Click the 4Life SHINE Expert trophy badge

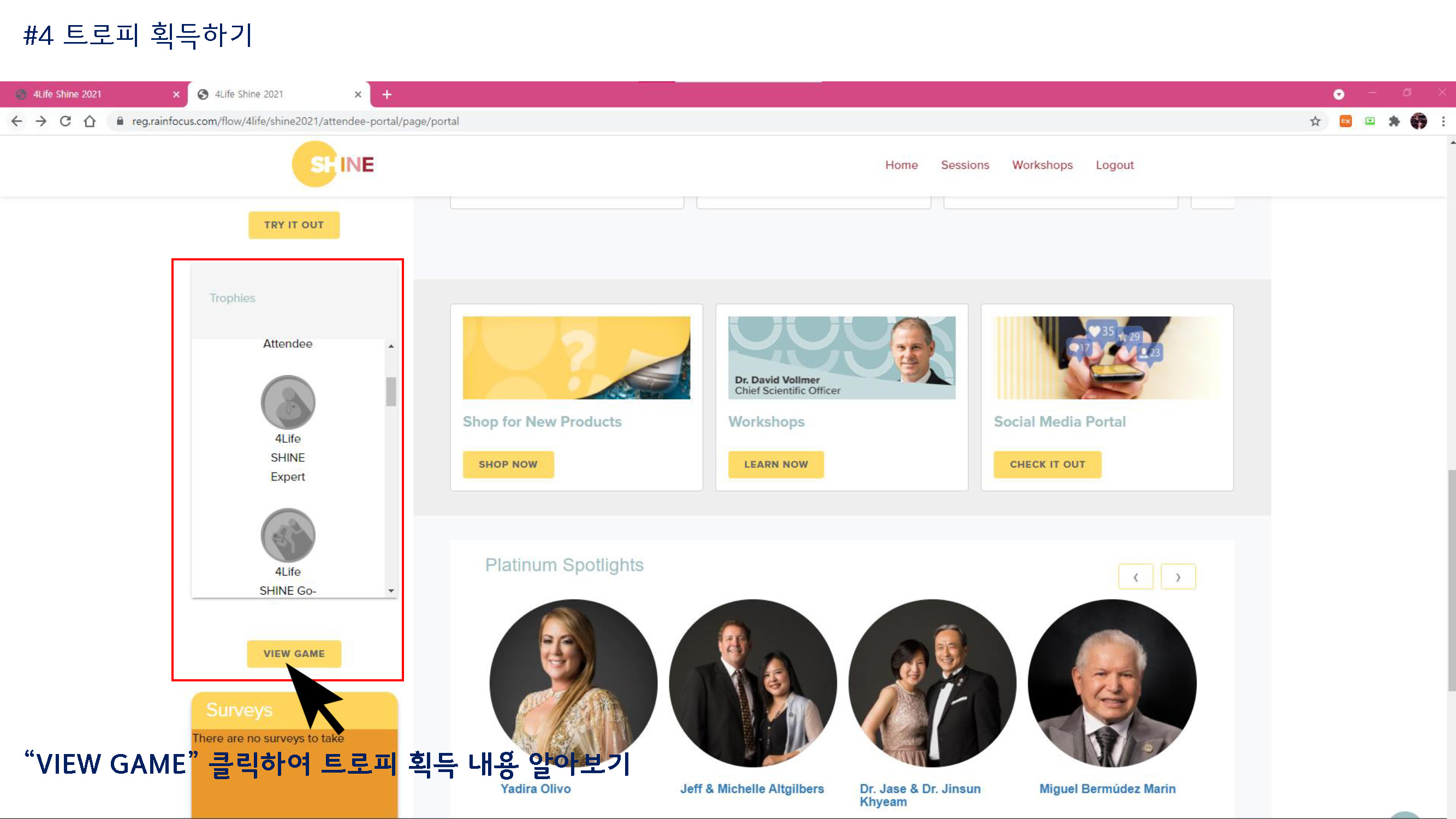(x=288, y=402)
